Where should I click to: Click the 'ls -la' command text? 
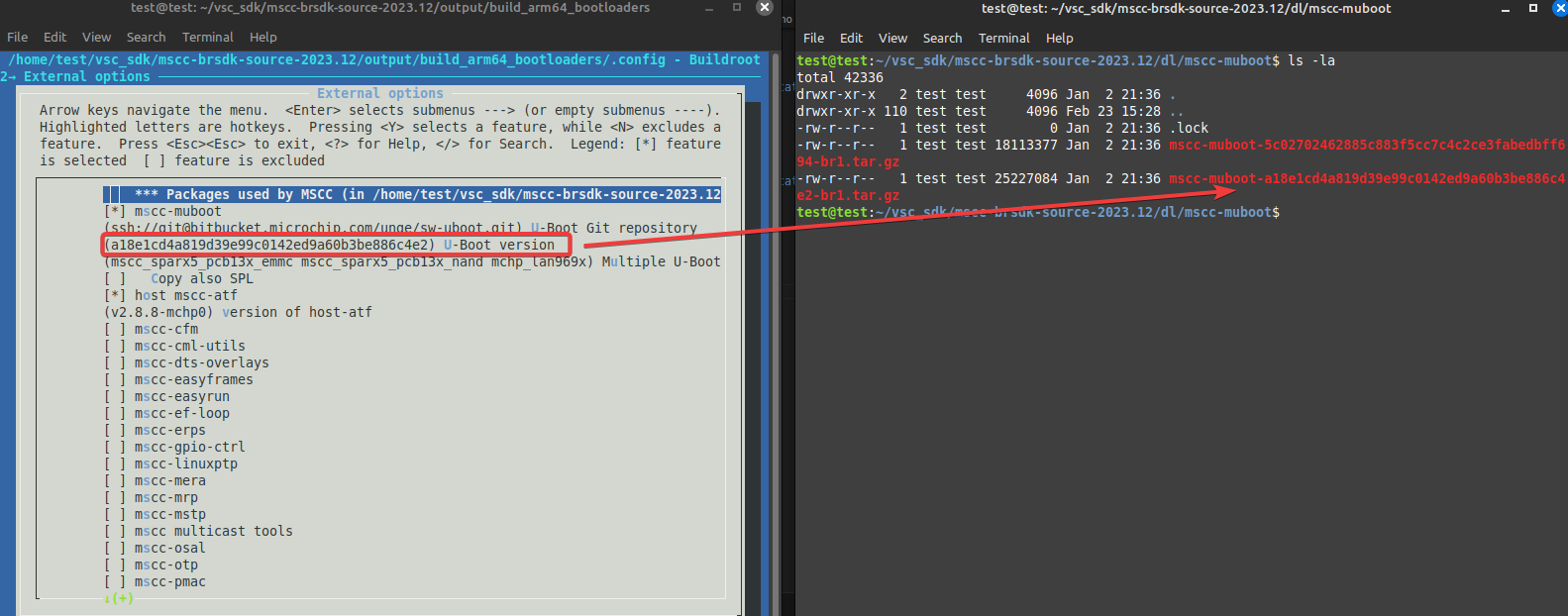(1311, 60)
